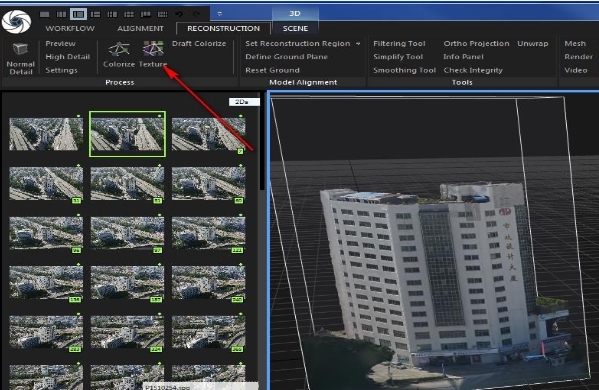The height and width of the screenshot is (390, 599).
Task: Open reconstruction Settings
Action: 61,70
